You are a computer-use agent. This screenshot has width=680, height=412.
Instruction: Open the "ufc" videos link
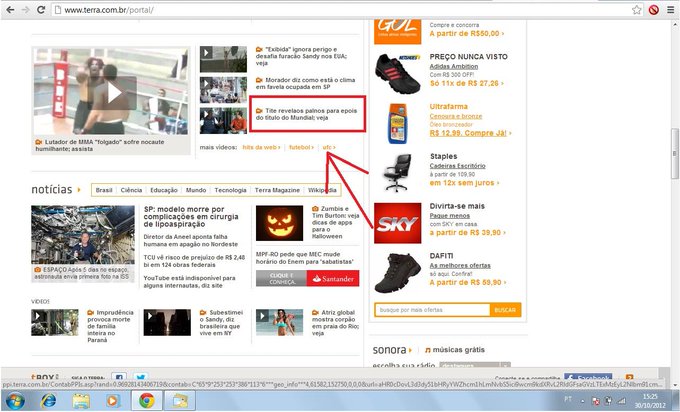329,147
